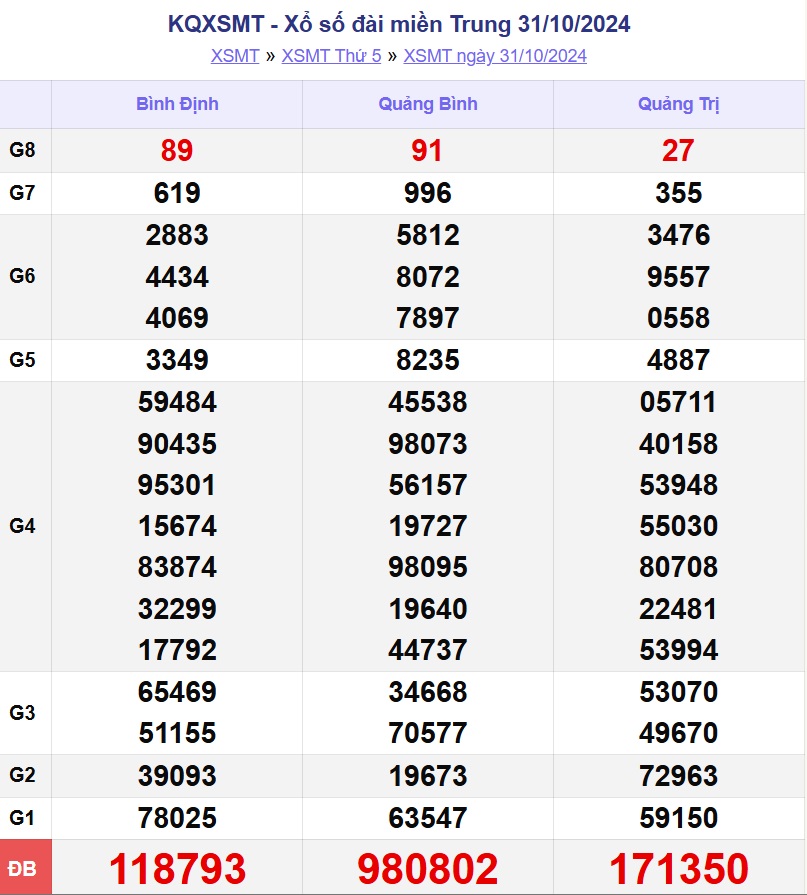Open the XSMT Thứ 5 link
This screenshot has width=807, height=895.
click(331, 56)
